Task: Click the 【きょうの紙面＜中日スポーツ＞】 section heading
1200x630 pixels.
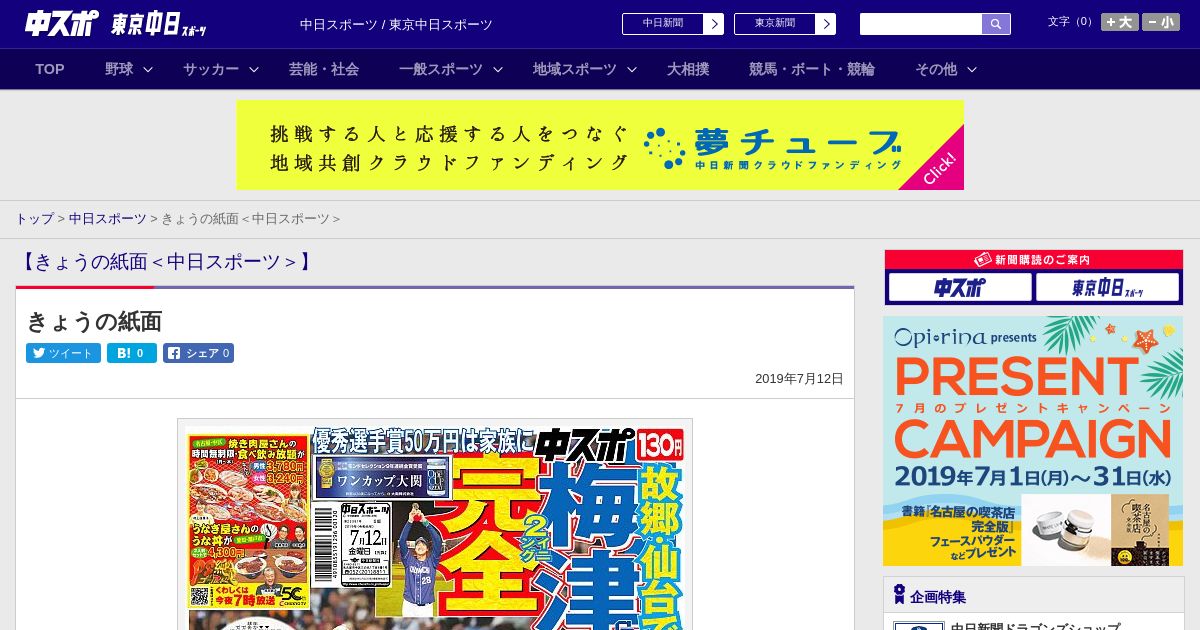Action: tap(166, 262)
